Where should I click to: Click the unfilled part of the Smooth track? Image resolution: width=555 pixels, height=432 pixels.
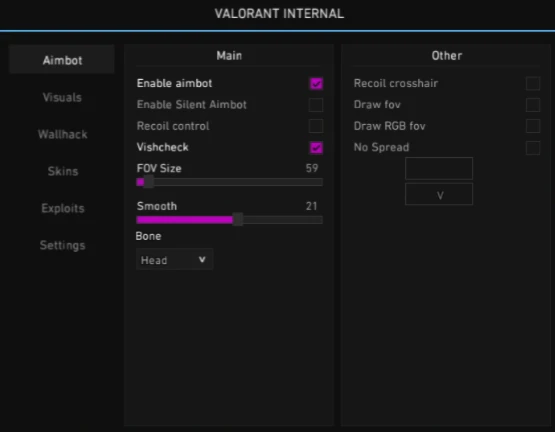click(283, 220)
